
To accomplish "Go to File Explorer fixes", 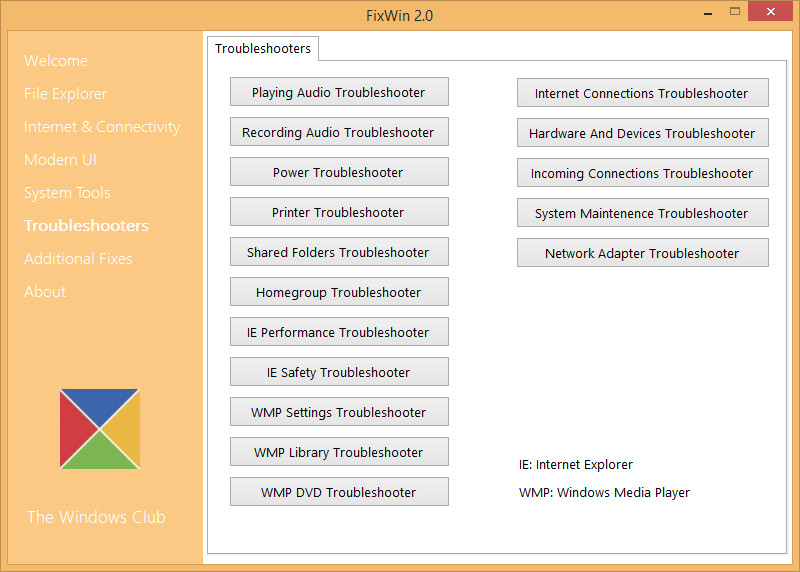I will coord(65,94).
